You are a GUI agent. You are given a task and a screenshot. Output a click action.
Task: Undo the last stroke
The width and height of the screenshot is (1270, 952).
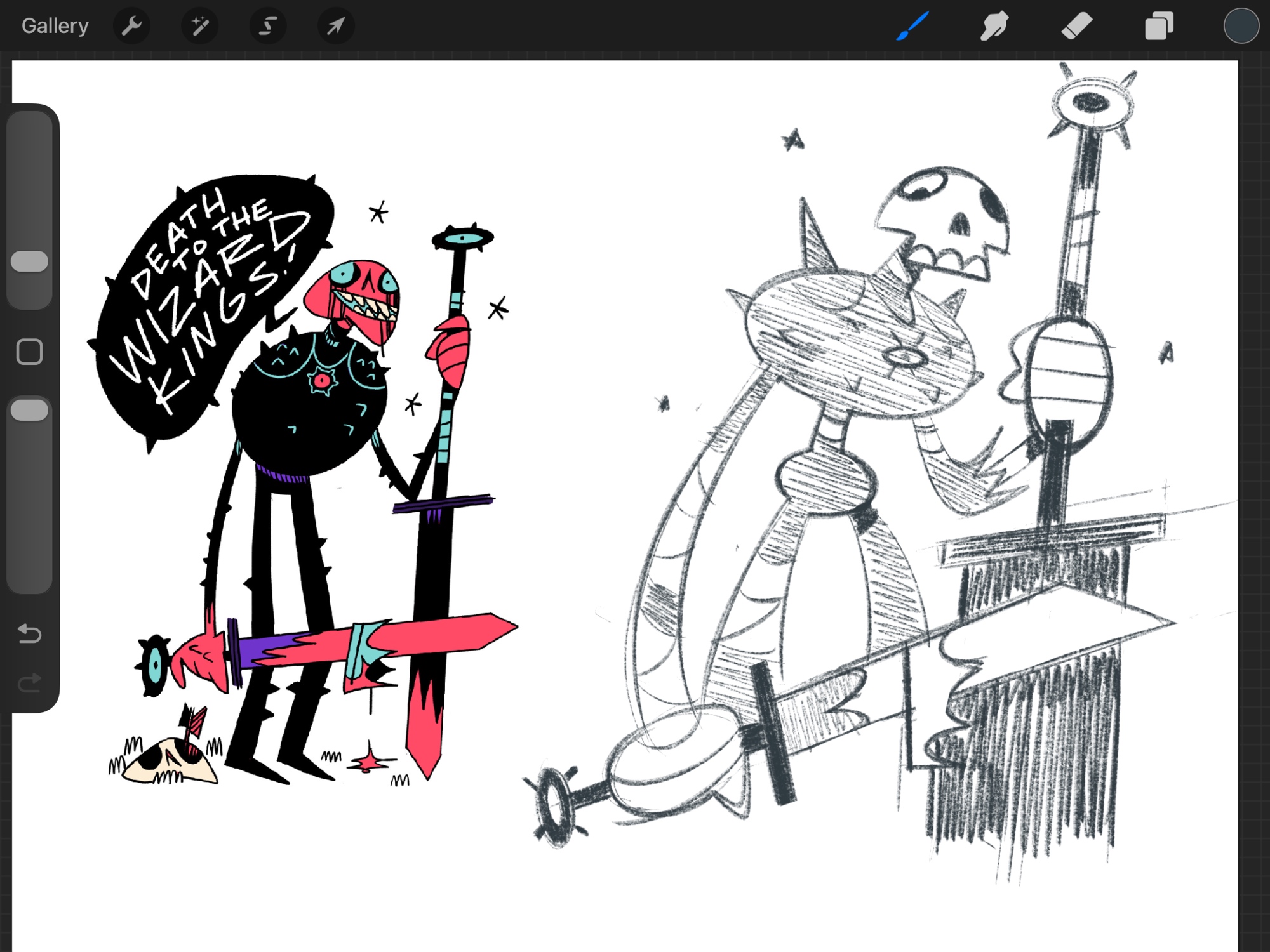click(30, 633)
